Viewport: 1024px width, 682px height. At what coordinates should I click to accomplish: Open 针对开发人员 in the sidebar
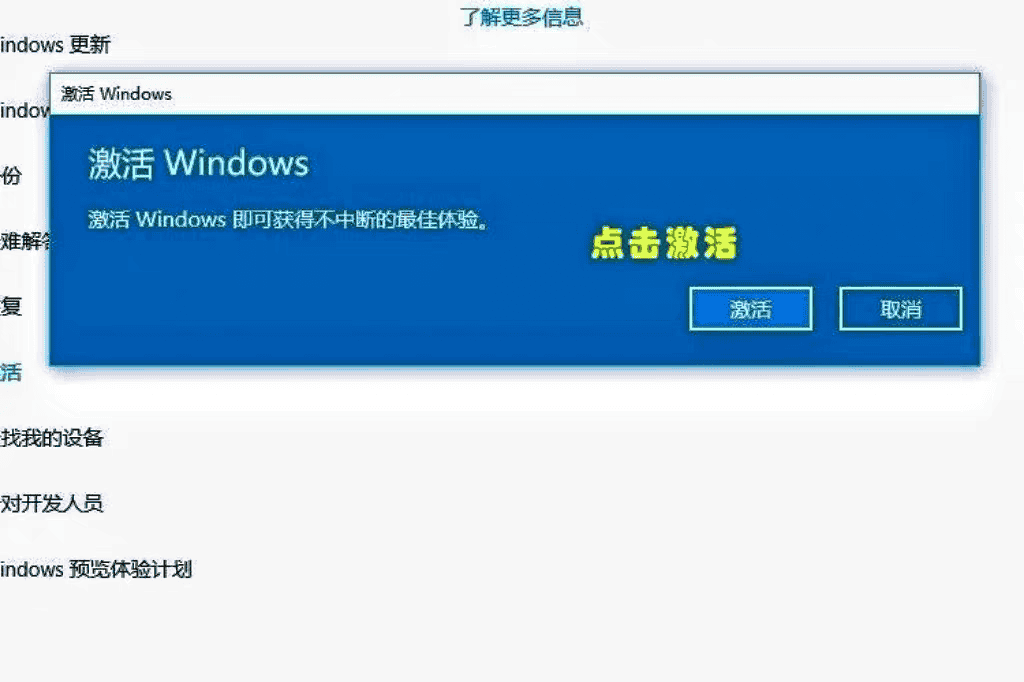point(52,503)
